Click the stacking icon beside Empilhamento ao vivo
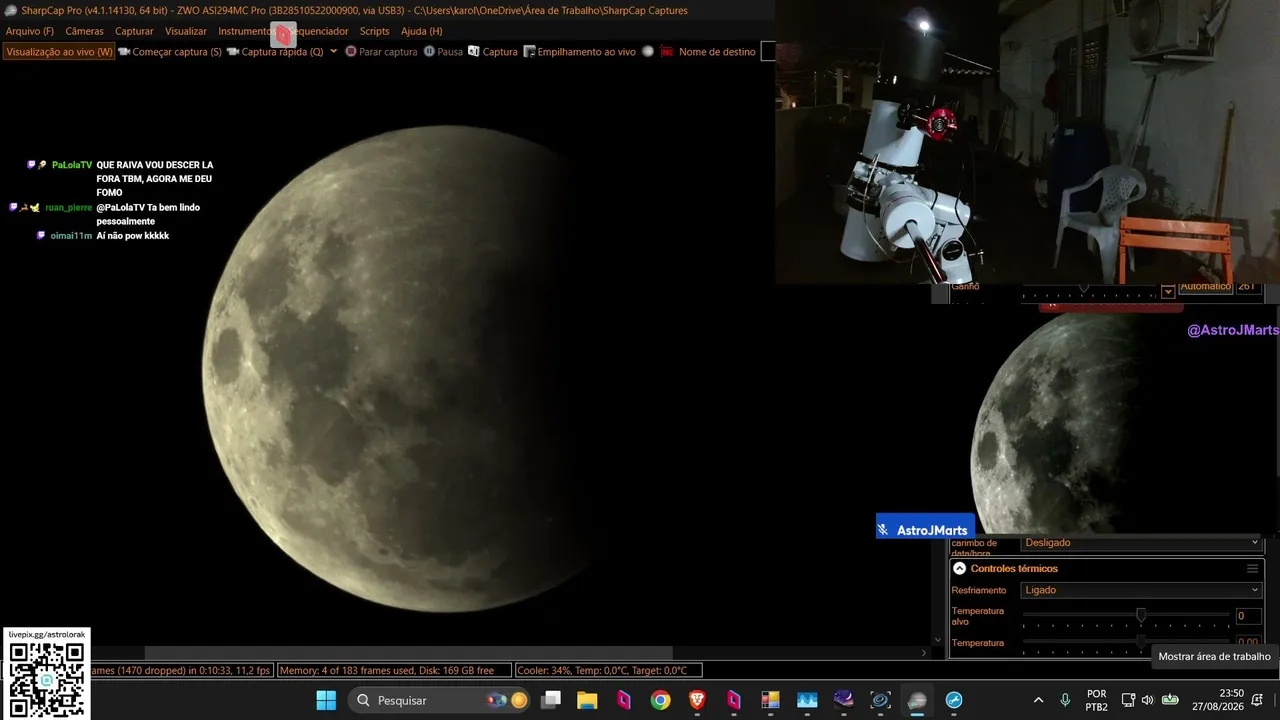Viewport: 1280px width, 720px height. pyautogui.click(x=529, y=52)
